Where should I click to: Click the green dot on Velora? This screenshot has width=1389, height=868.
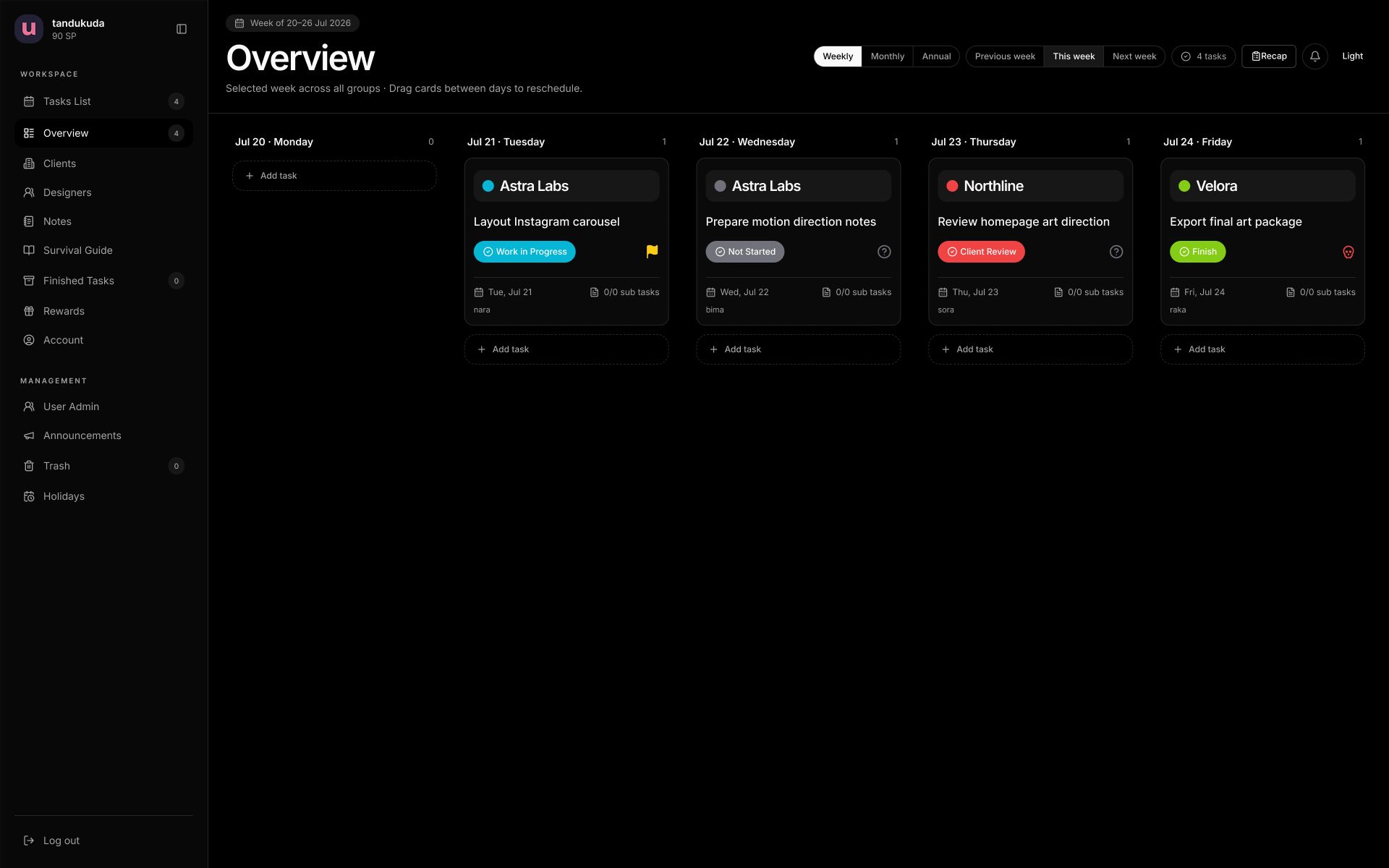(1184, 186)
